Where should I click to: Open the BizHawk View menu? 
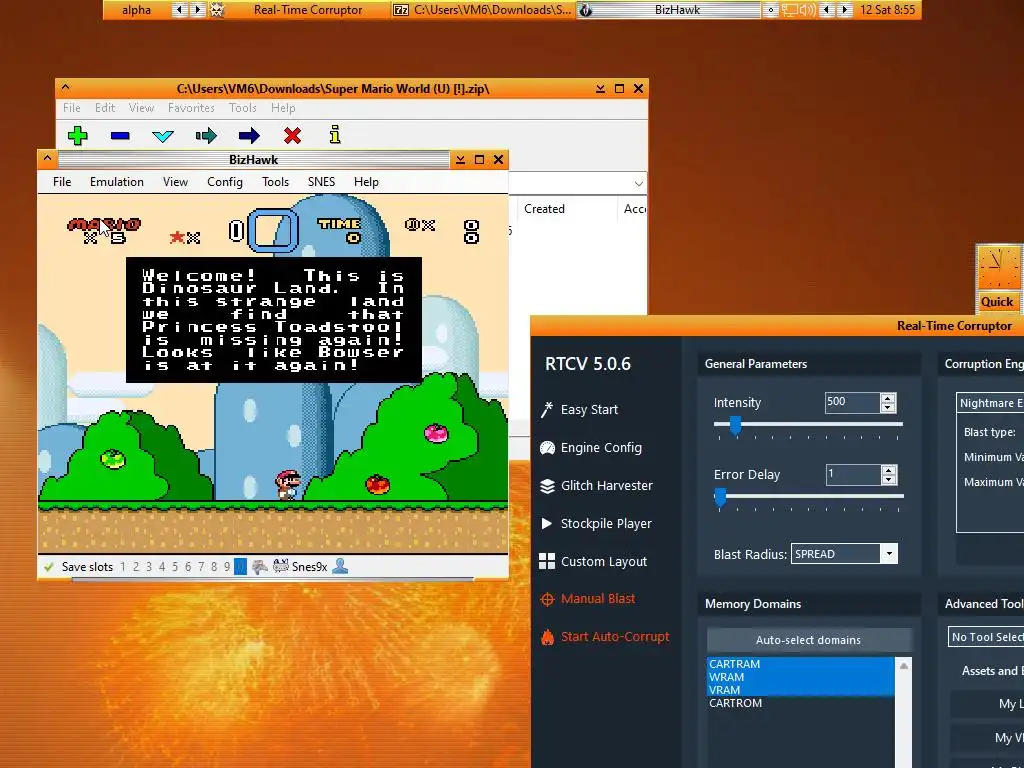tap(175, 182)
